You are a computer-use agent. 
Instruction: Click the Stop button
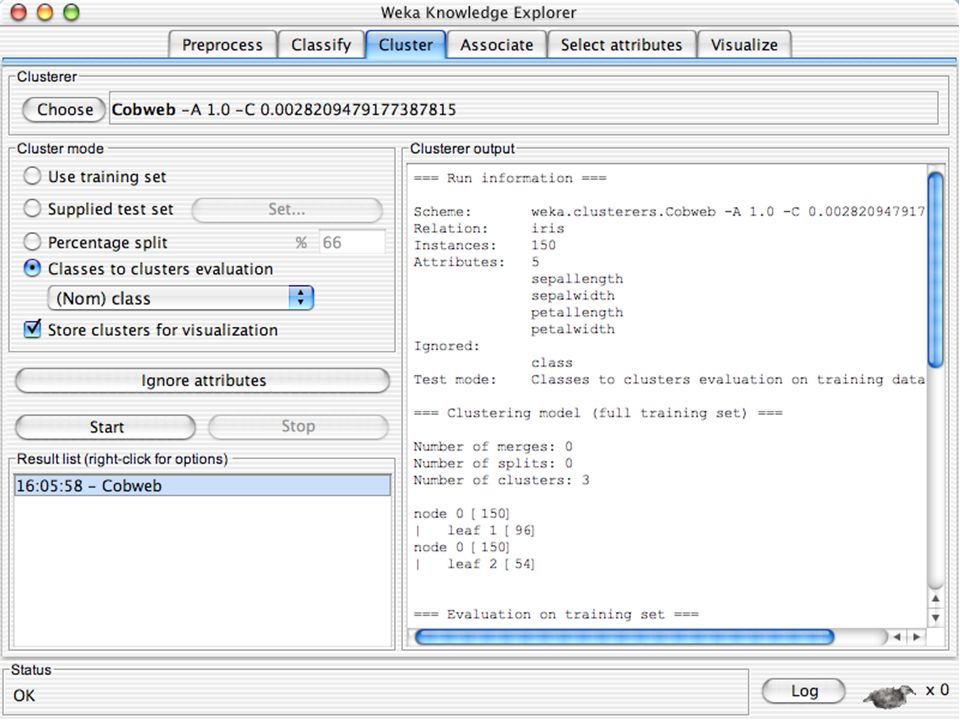298,426
